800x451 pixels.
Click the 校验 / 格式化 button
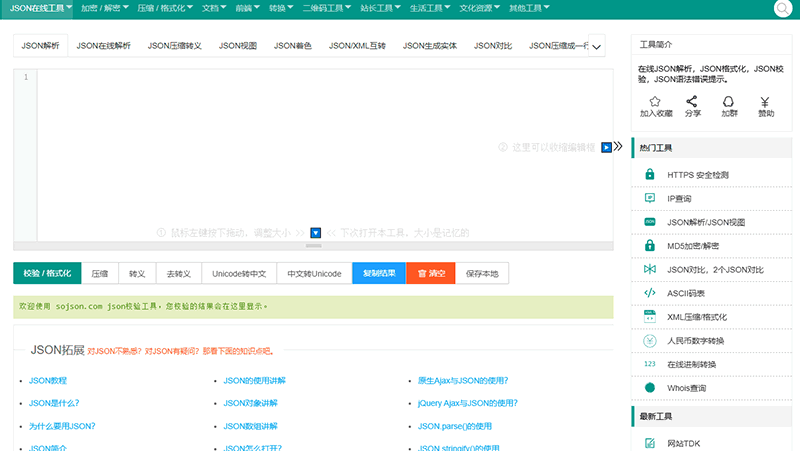(47, 273)
